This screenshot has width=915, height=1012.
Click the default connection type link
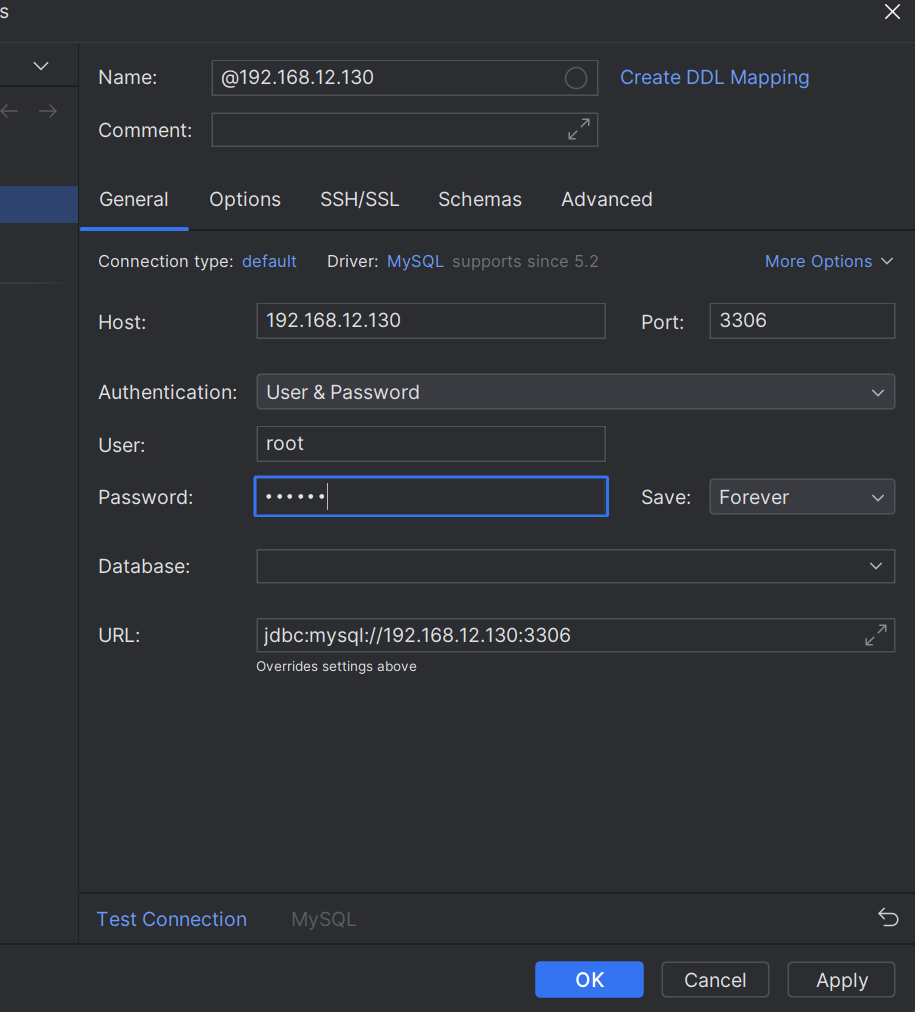269,261
